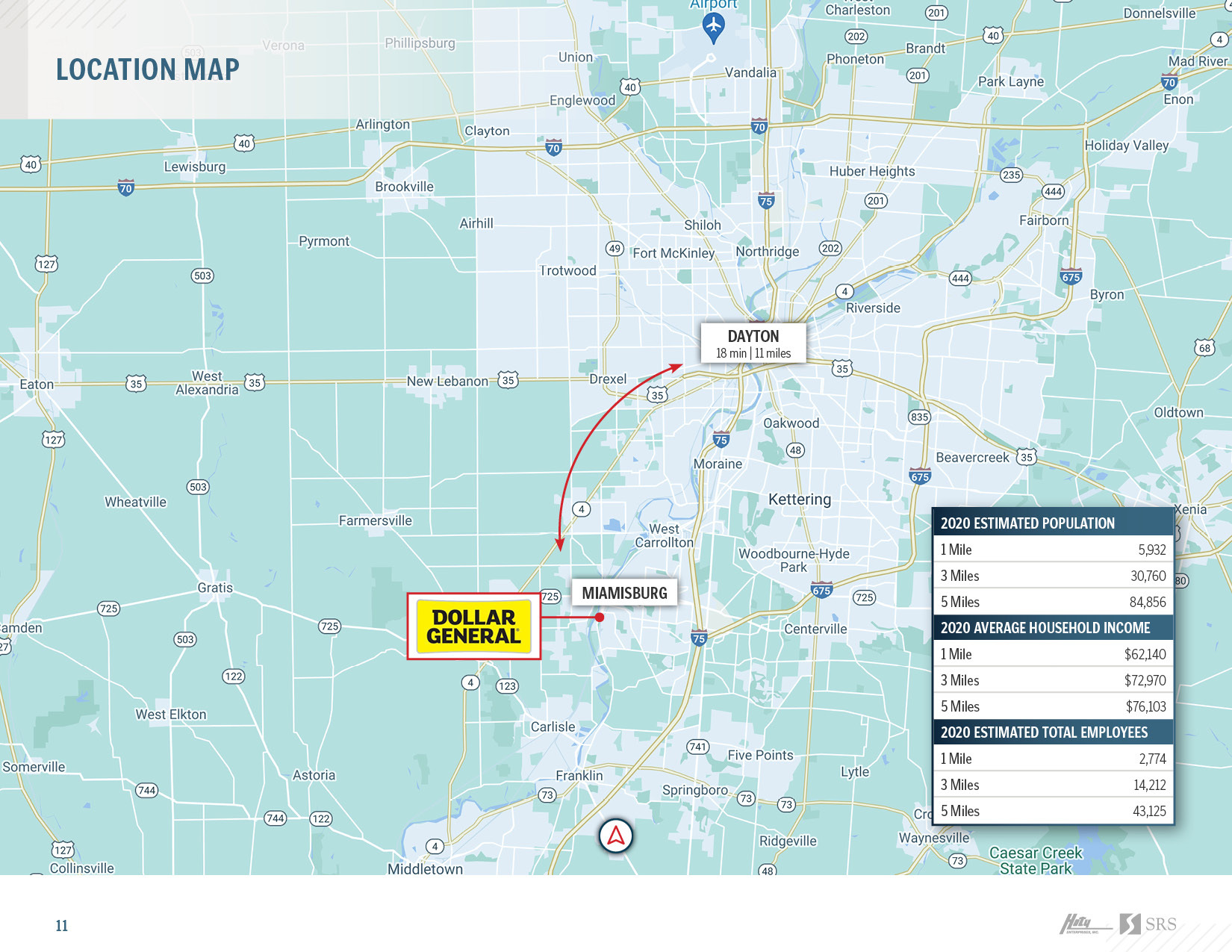The height and width of the screenshot is (952, 1232).
Task: Click the 5 Miles employees value 43,125
Action: point(1149,811)
